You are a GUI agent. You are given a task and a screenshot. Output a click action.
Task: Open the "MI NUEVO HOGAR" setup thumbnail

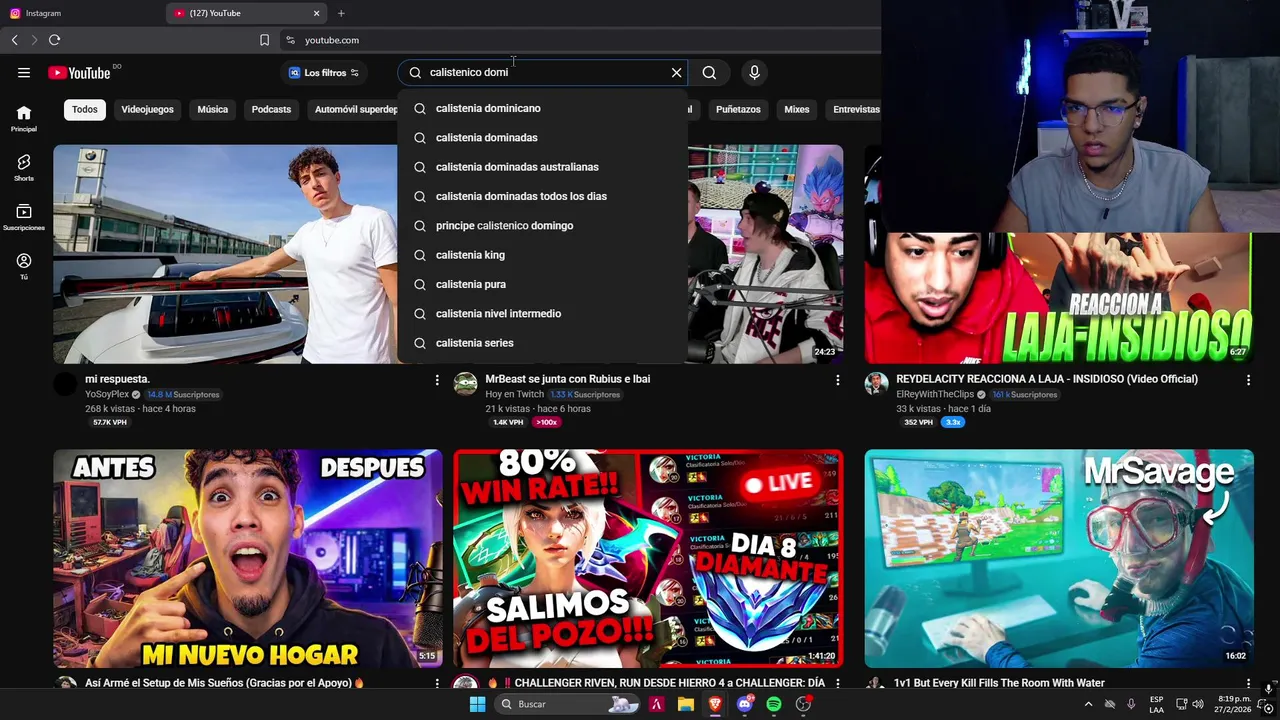click(x=247, y=558)
